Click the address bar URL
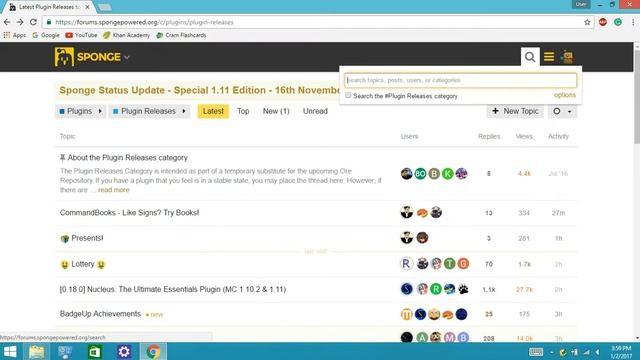Image resolution: width=640 pixels, height=360 pixels. [144, 22]
